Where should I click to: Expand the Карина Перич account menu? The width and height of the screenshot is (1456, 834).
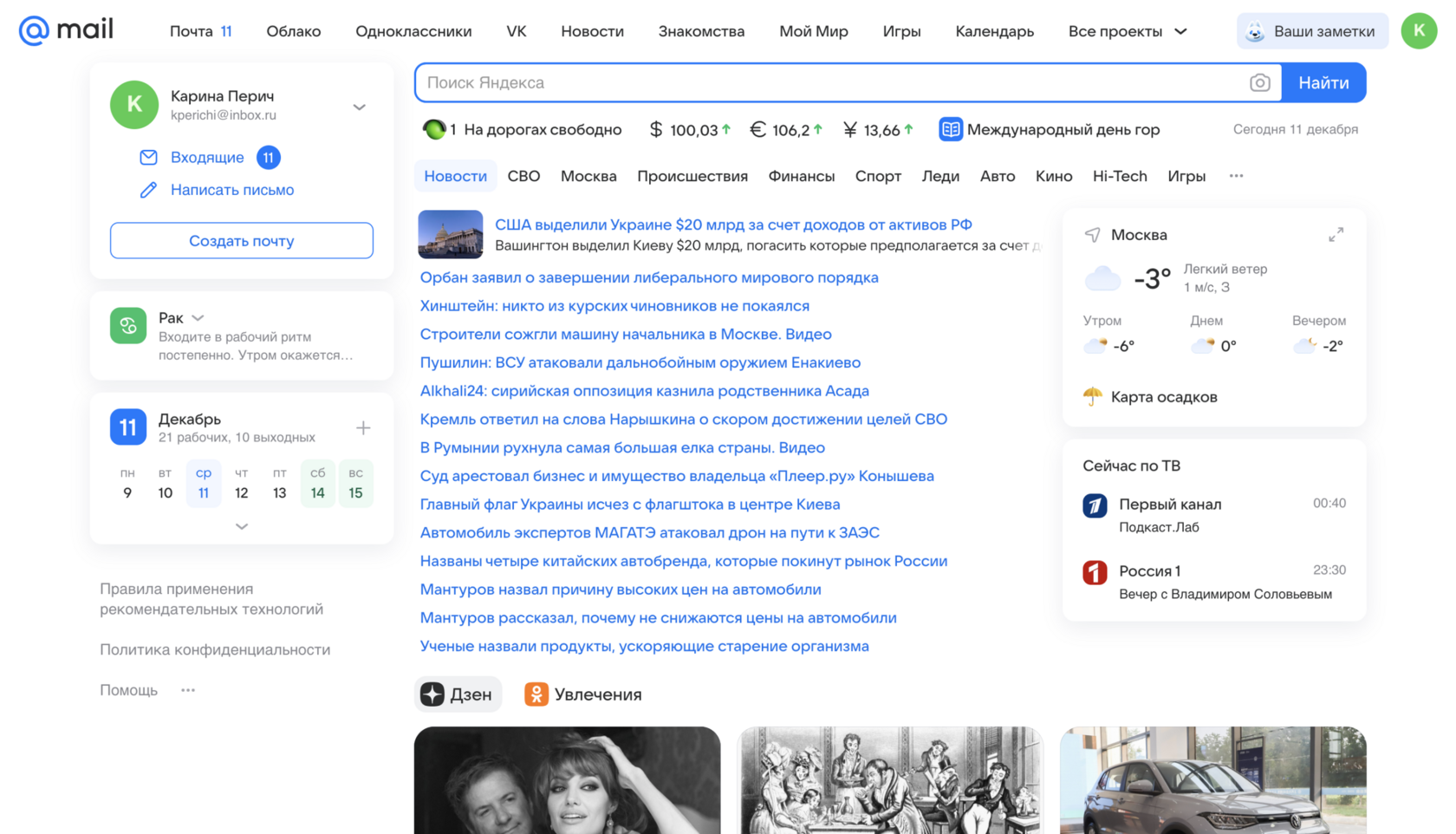point(360,107)
